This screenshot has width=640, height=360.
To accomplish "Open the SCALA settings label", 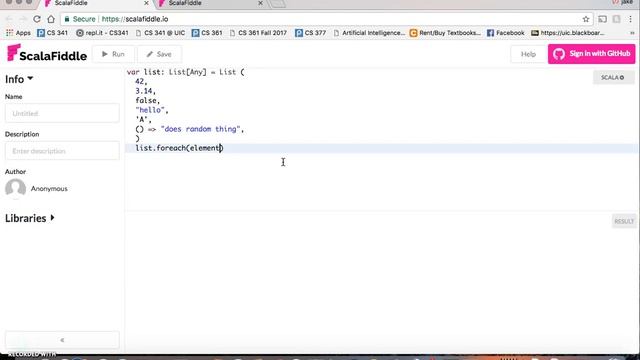I will tap(613, 78).
